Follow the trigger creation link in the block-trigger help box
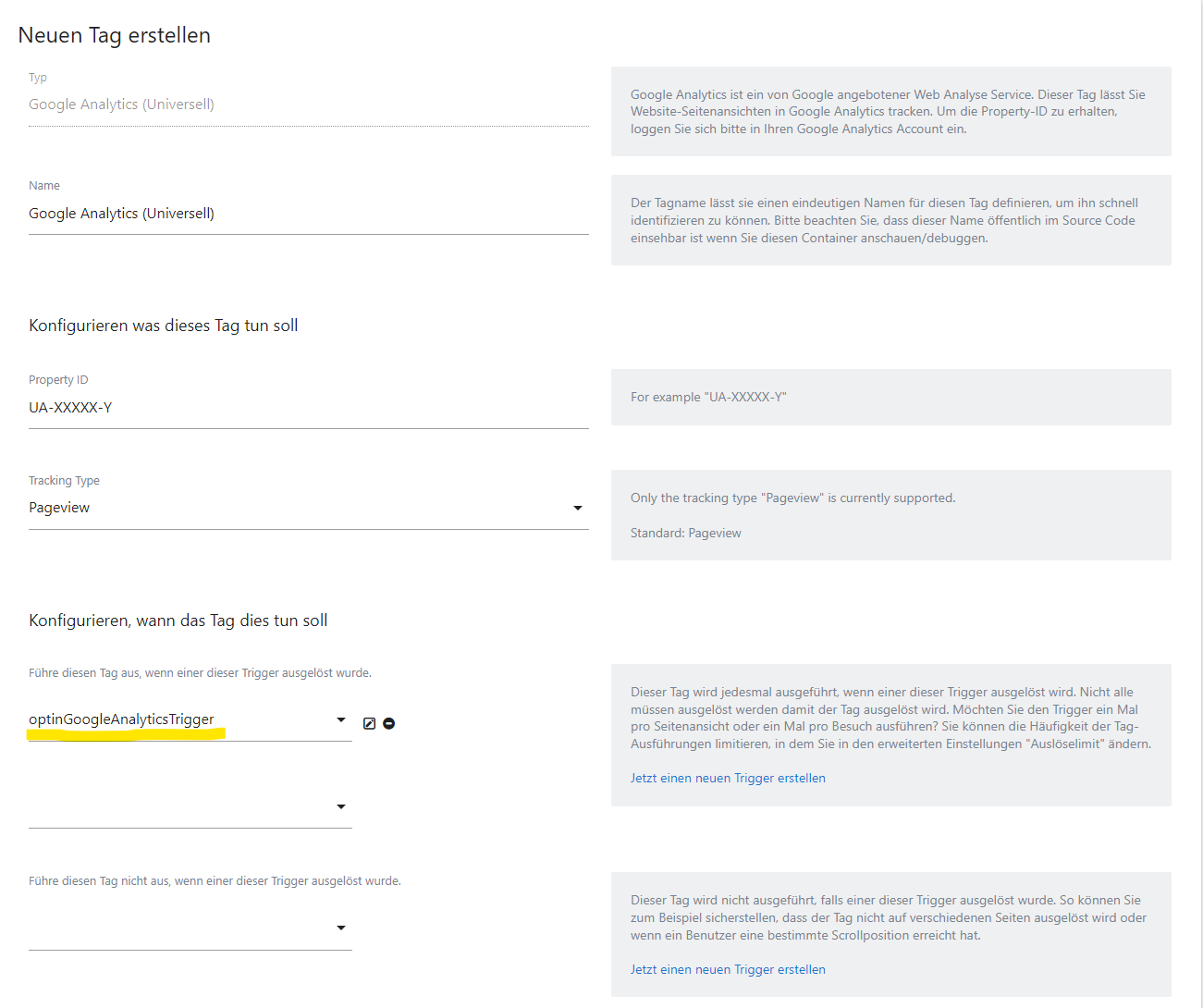Screen dimensions: 1203x1008 point(728,970)
